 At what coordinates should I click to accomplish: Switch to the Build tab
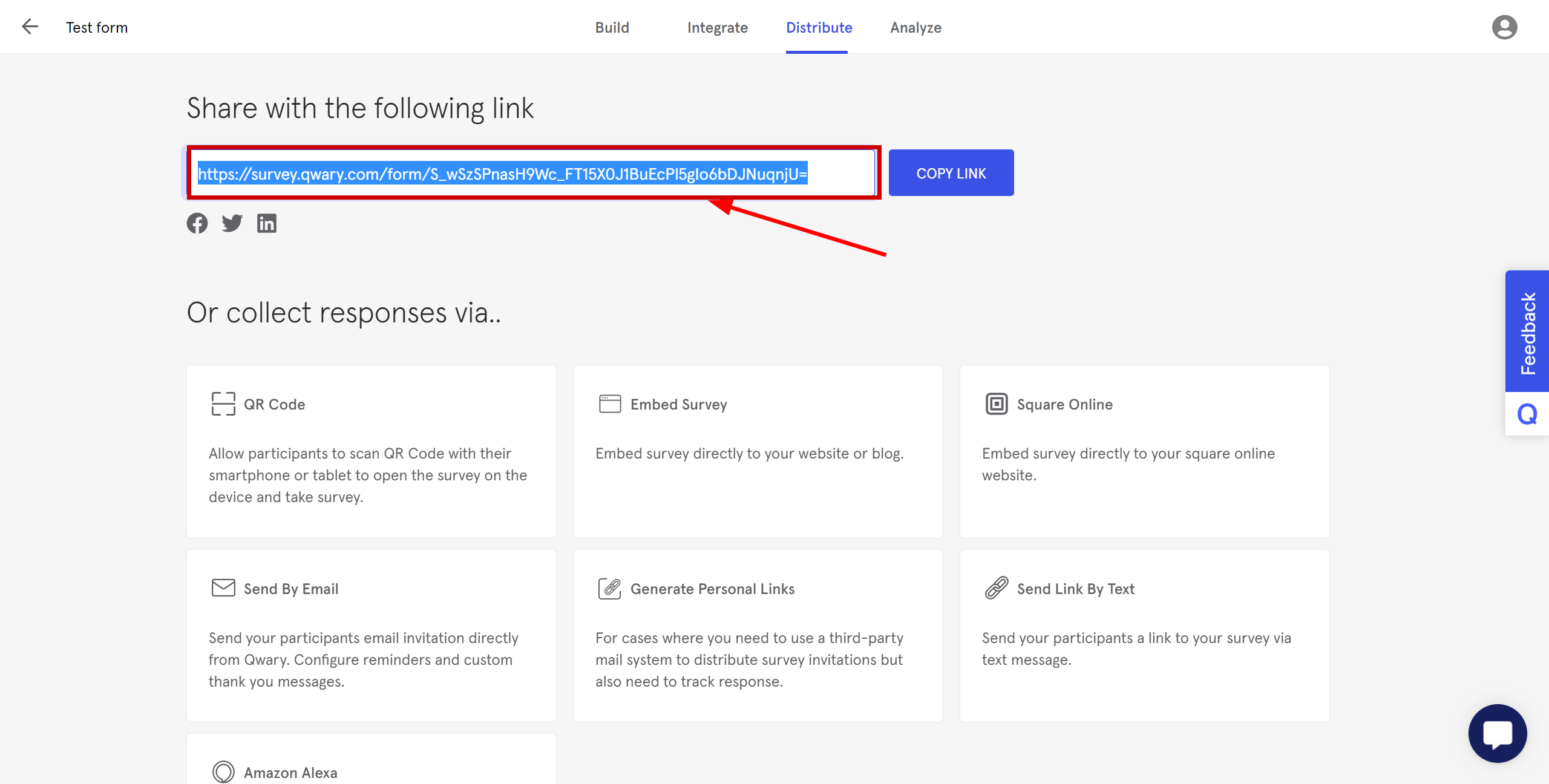click(x=611, y=27)
